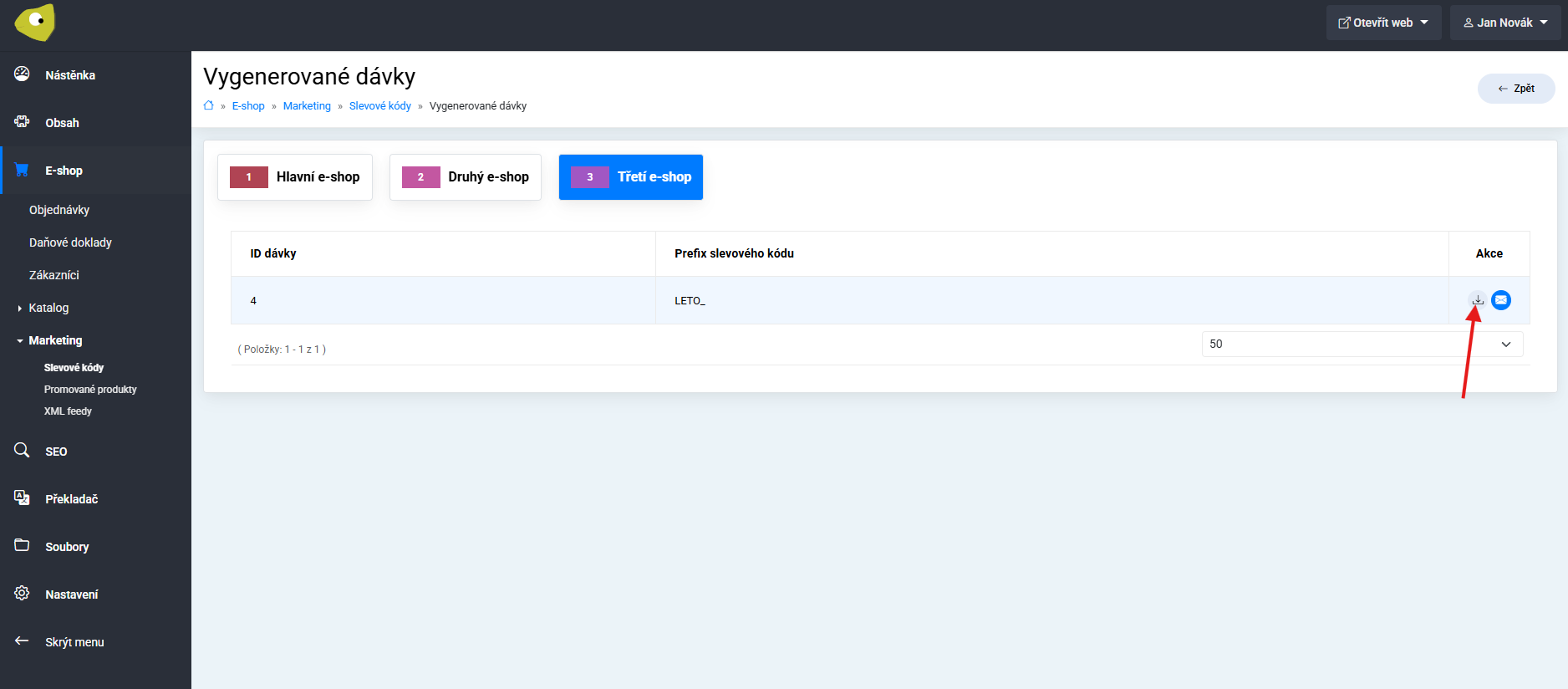Image resolution: width=1568 pixels, height=689 pixels.
Task: Open the Jan Novák user menu
Action: click(x=1505, y=23)
